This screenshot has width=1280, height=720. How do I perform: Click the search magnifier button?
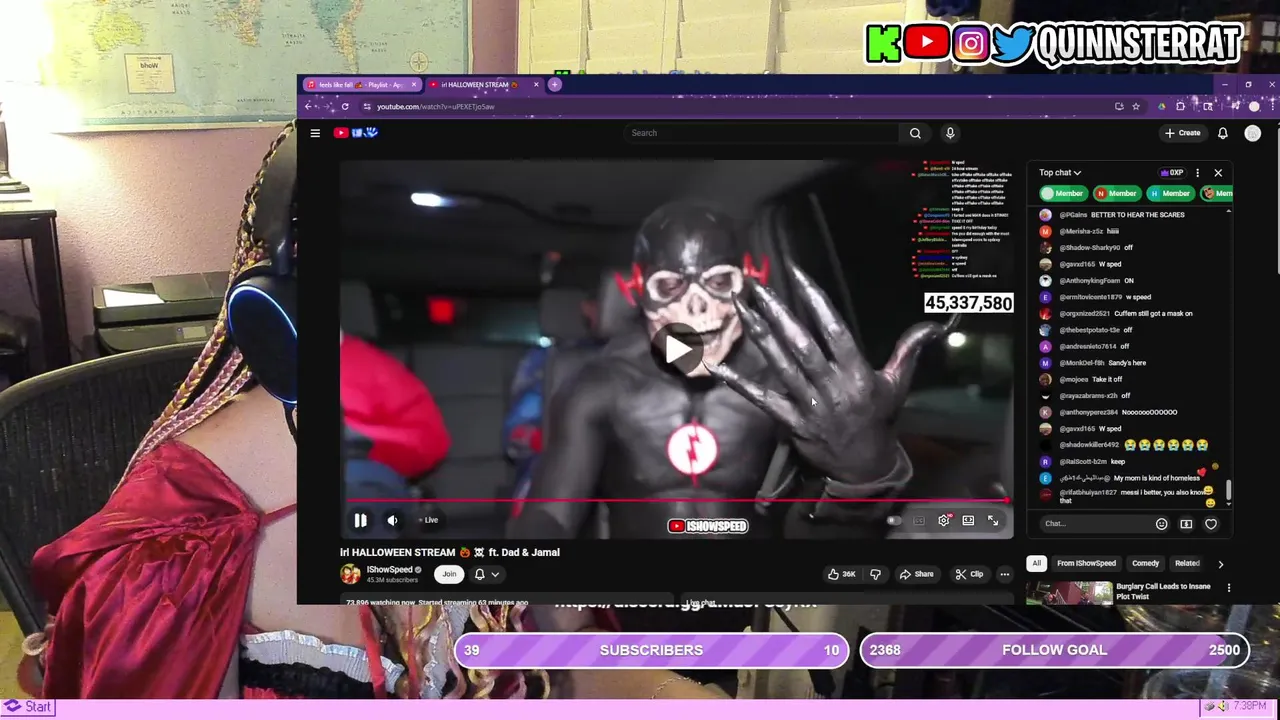[915, 133]
